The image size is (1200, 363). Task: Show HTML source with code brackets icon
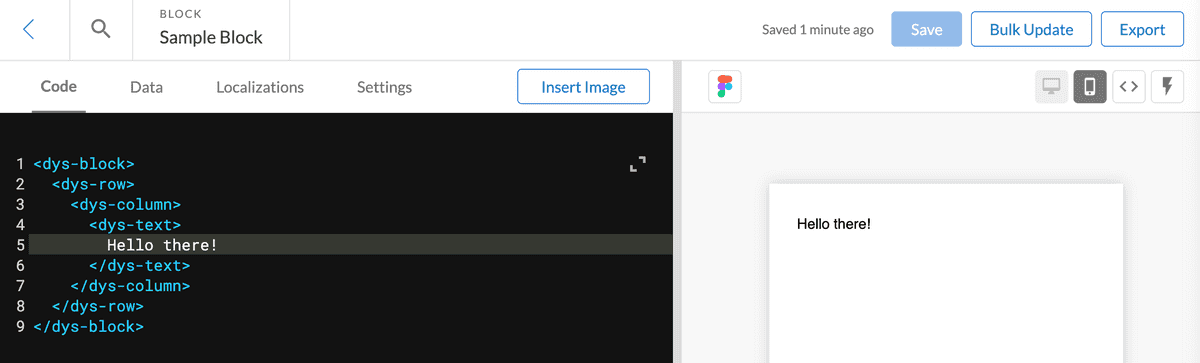1129,87
